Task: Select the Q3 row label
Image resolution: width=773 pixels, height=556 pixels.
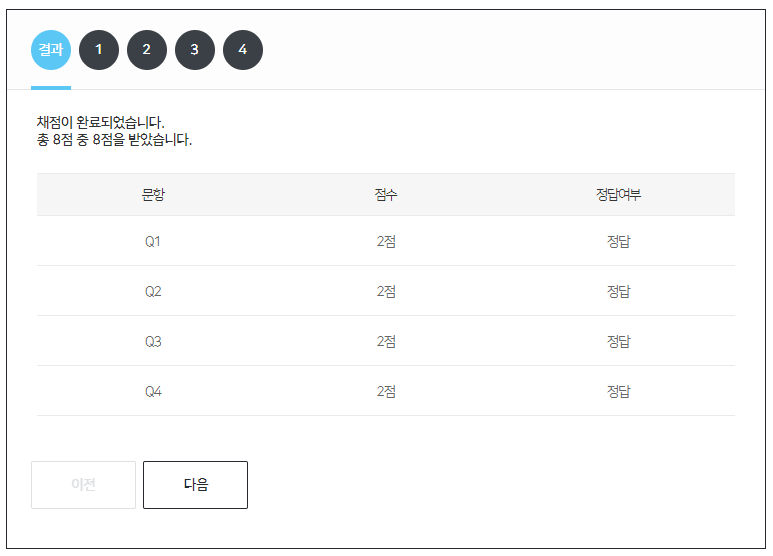Action: click(153, 342)
